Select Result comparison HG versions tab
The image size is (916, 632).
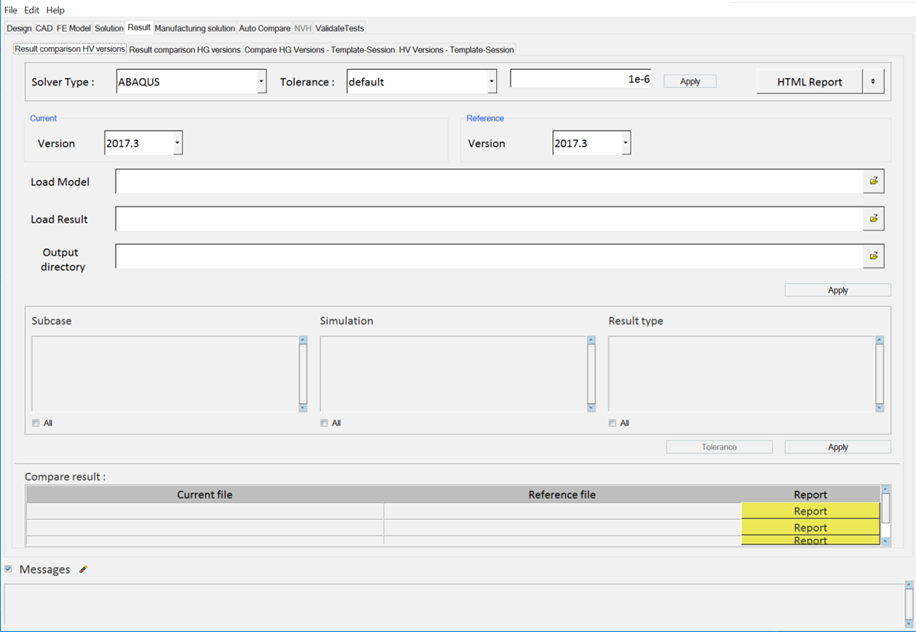pyautogui.click(x=185, y=49)
